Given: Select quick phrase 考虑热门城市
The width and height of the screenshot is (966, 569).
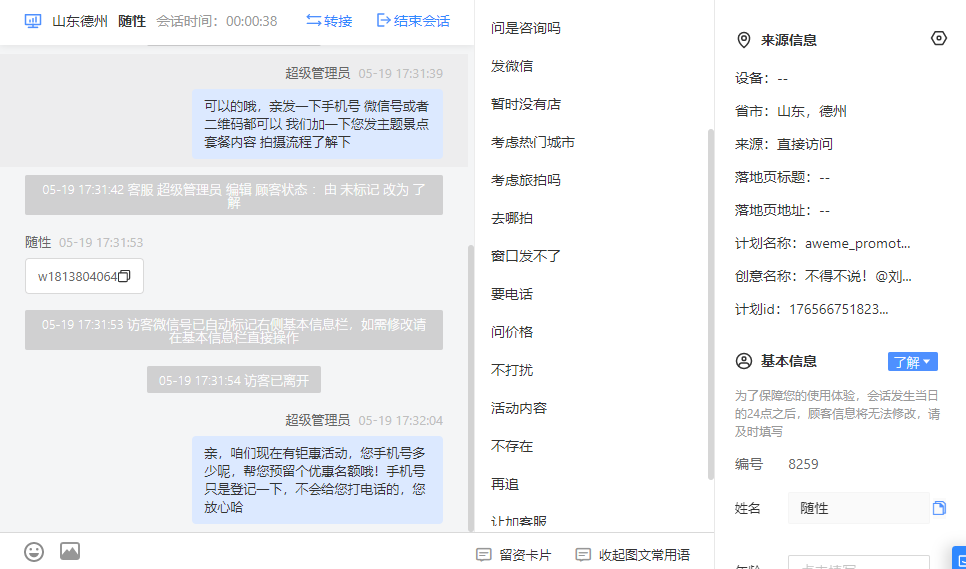Looking at the screenshot, I should [532, 142].
